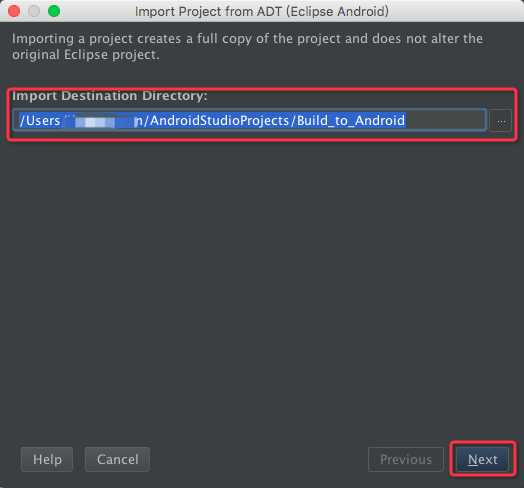
Task: Click the Import Destination Directory label
Action: [x=110, y=96]
